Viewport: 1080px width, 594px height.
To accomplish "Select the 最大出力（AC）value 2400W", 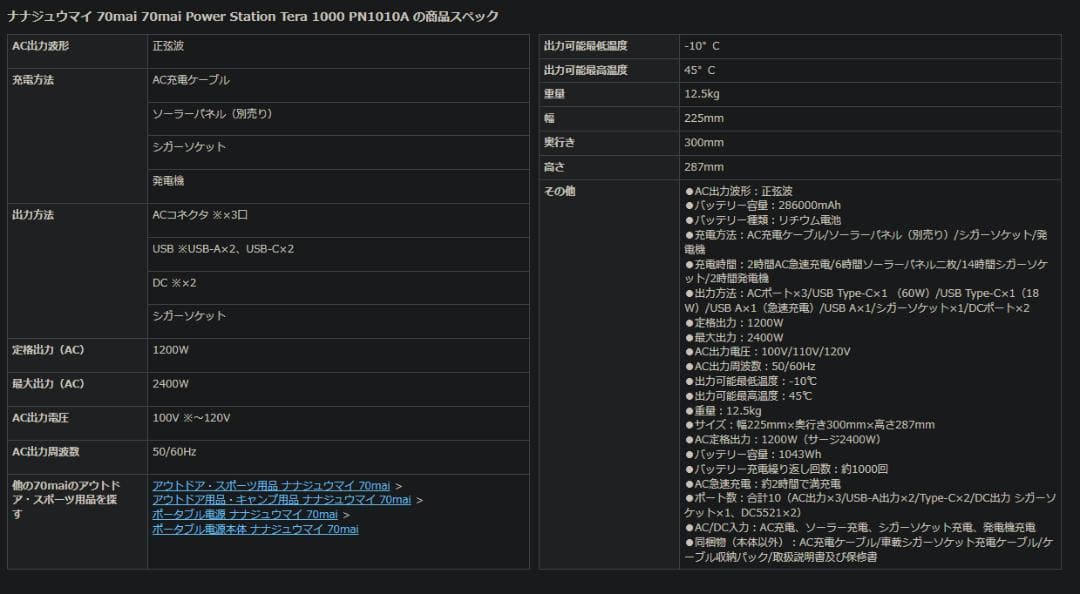I will pyautogui.click(x=172, y=384).
